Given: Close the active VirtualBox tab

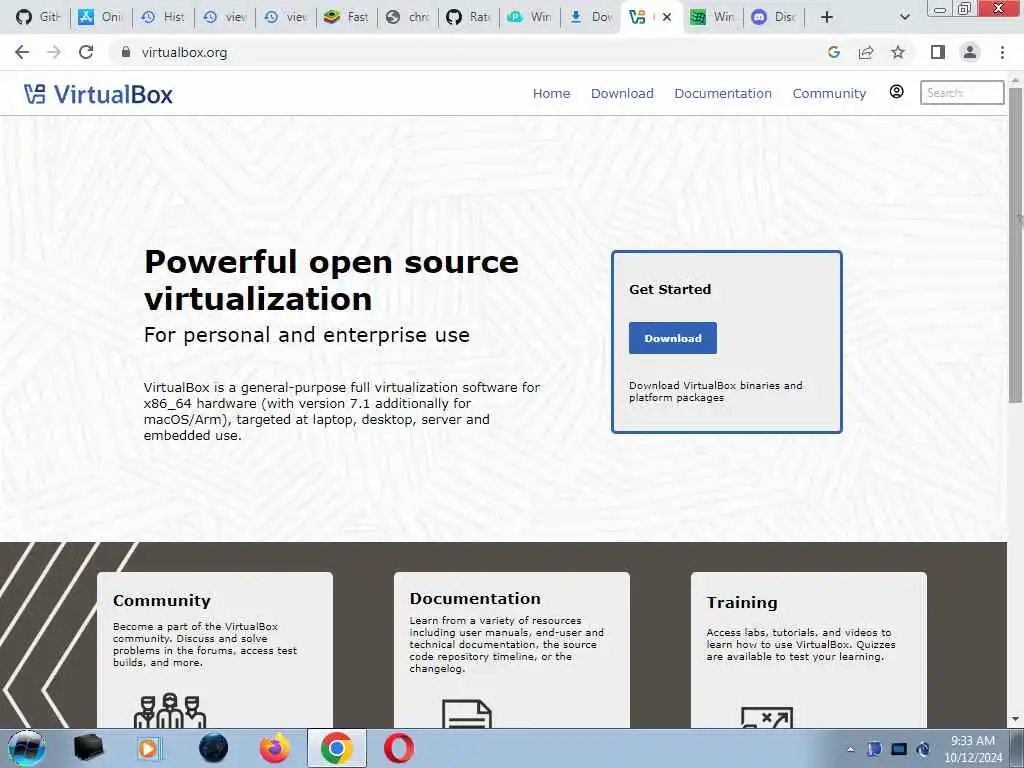Looking at the screenshot, I should [667, 17].
